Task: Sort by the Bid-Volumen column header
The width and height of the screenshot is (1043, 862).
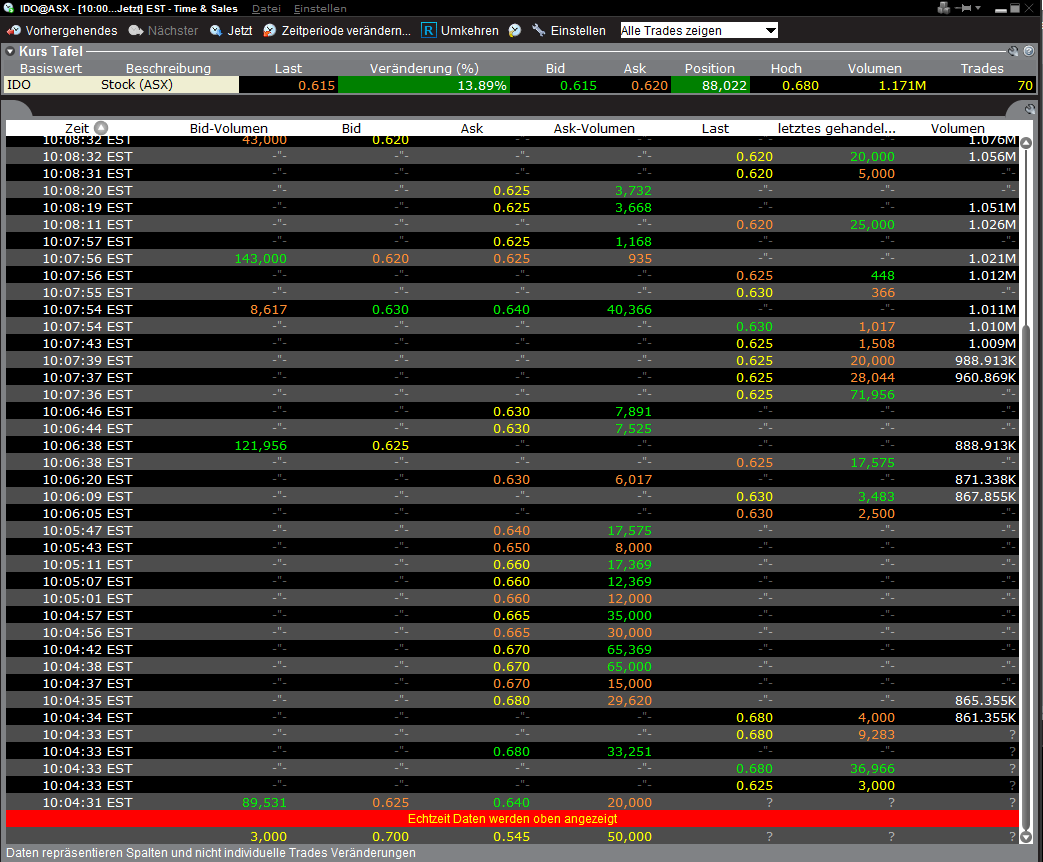Action: [228, 128]
